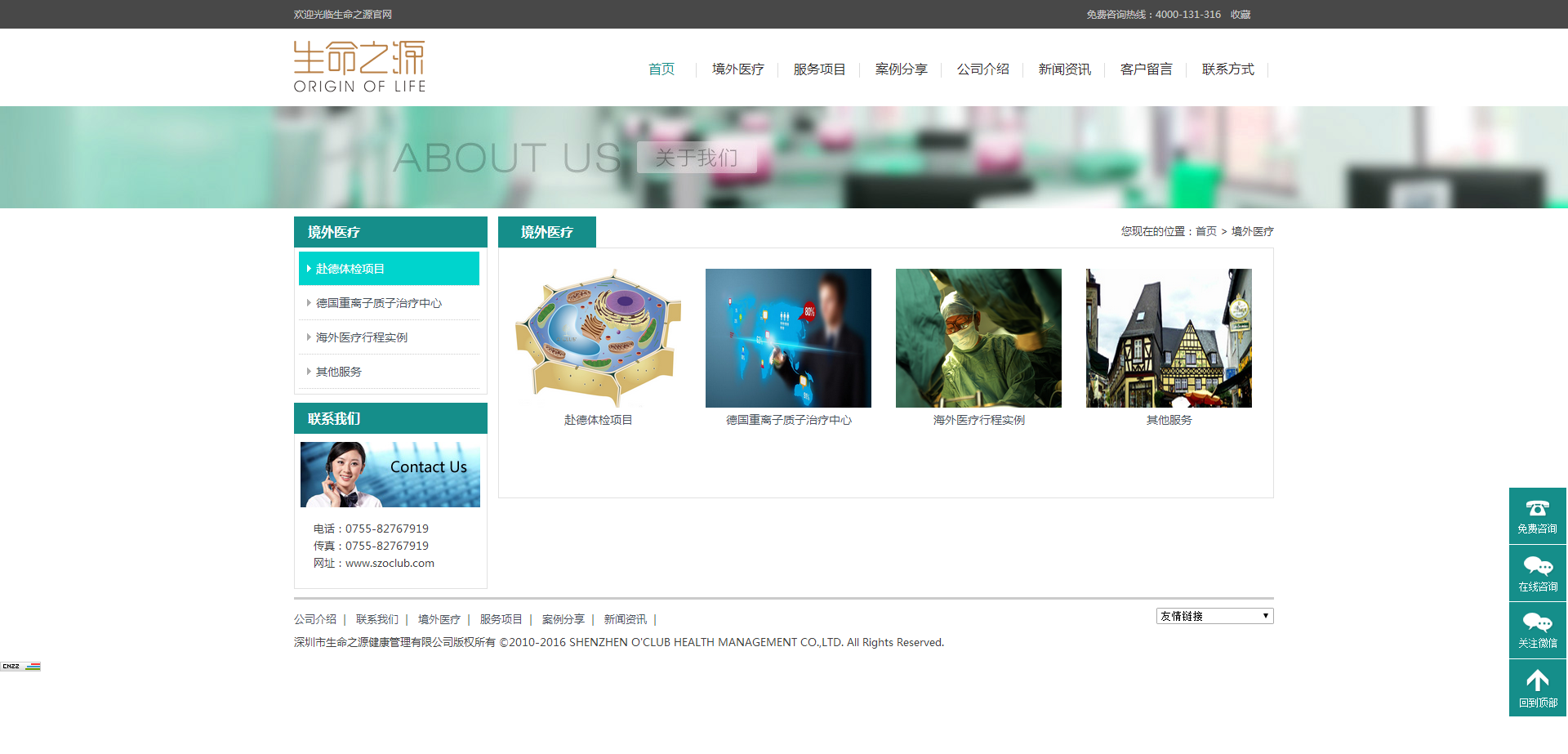Click footer link 服务项目

pos(501,620)
